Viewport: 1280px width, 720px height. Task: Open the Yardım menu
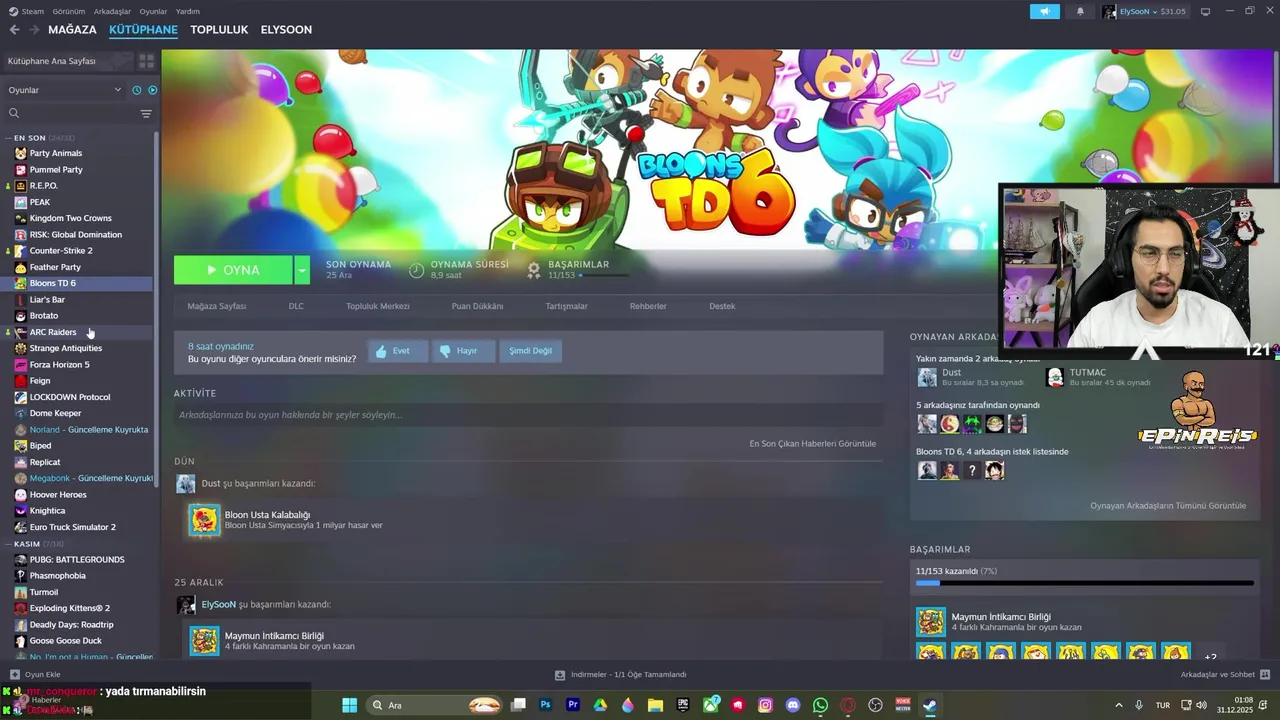tap(188, 11)
